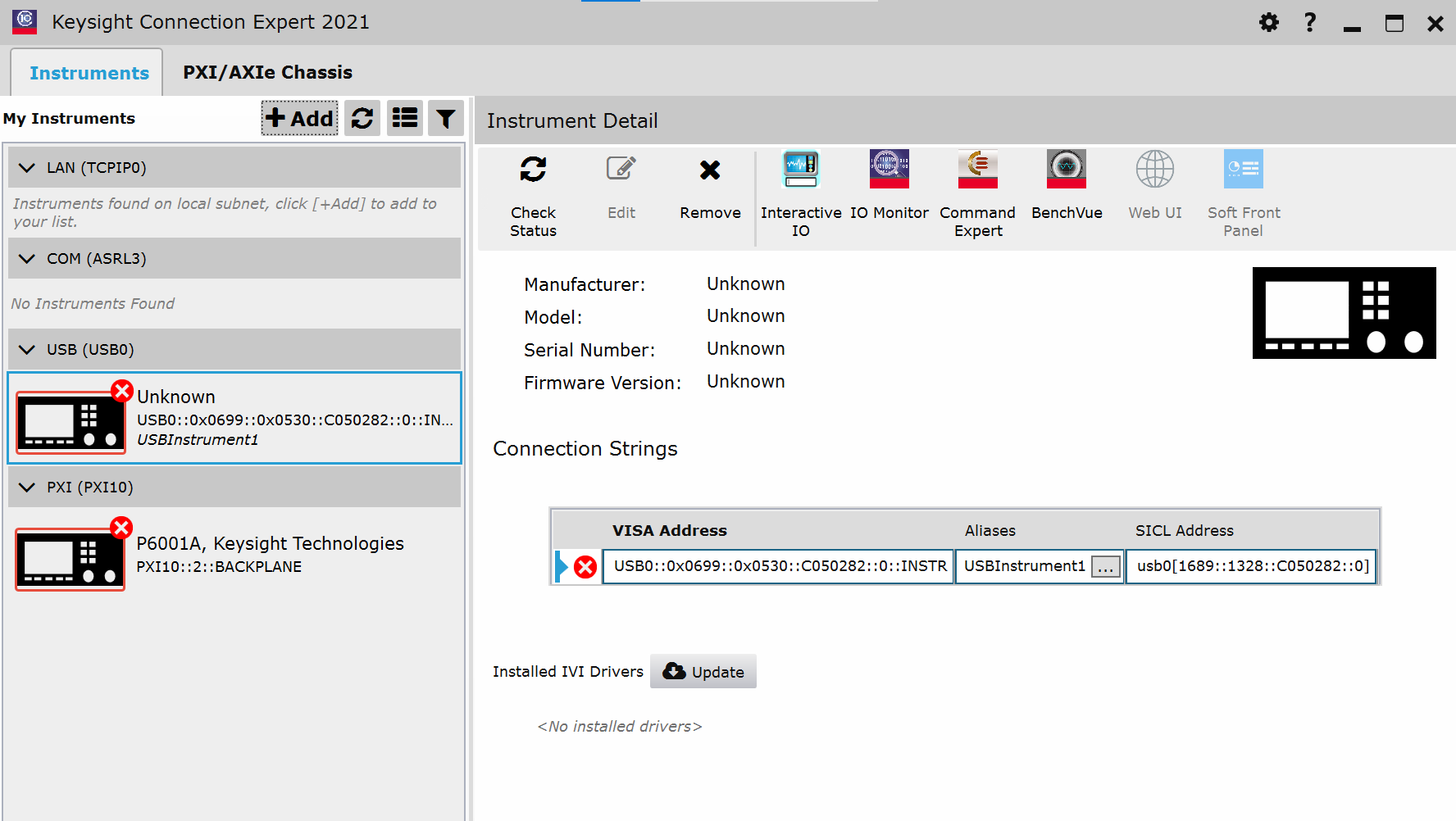Image resolution: width=1456 pixels, height=821 pixels.
Task: Click the No installed drivers text
Action: pyautogui.click(x=620, y=726)
